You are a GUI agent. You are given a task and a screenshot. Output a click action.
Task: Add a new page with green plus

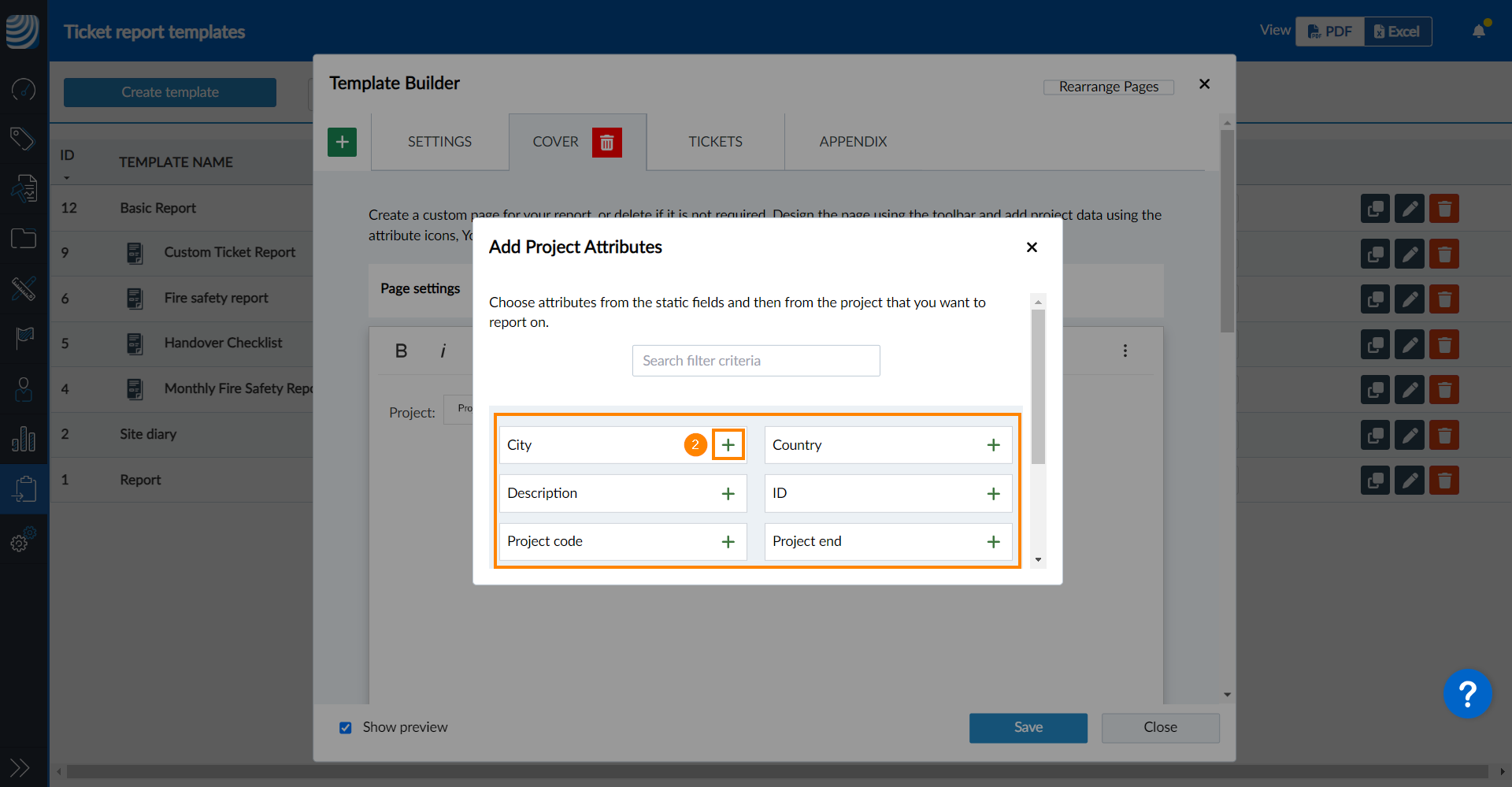click(342, 143)
